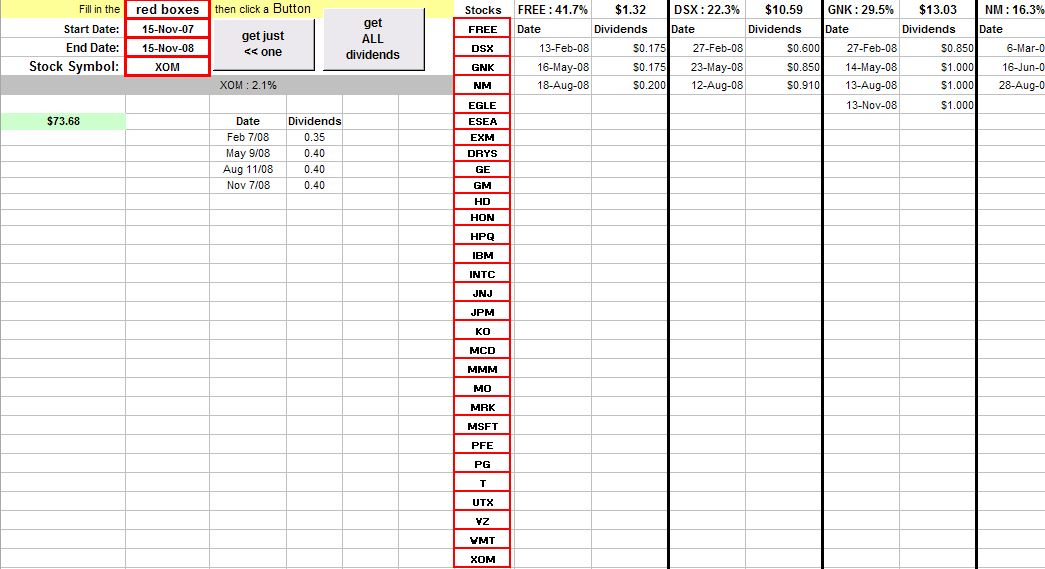
Task: Click the 18-Aug-08 date under FREE
Action: coord(552,85)
